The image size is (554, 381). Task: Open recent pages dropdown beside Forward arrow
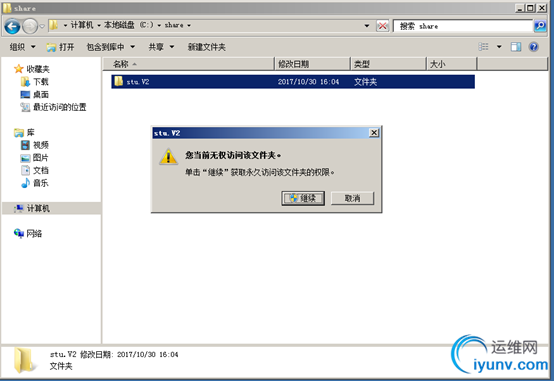(x=42, y=26)
